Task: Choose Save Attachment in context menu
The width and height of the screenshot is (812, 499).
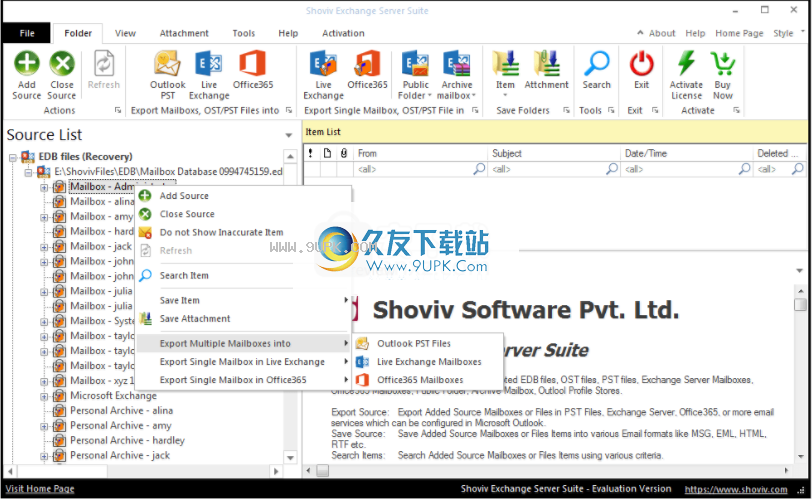Action: [x=242, y=318]
